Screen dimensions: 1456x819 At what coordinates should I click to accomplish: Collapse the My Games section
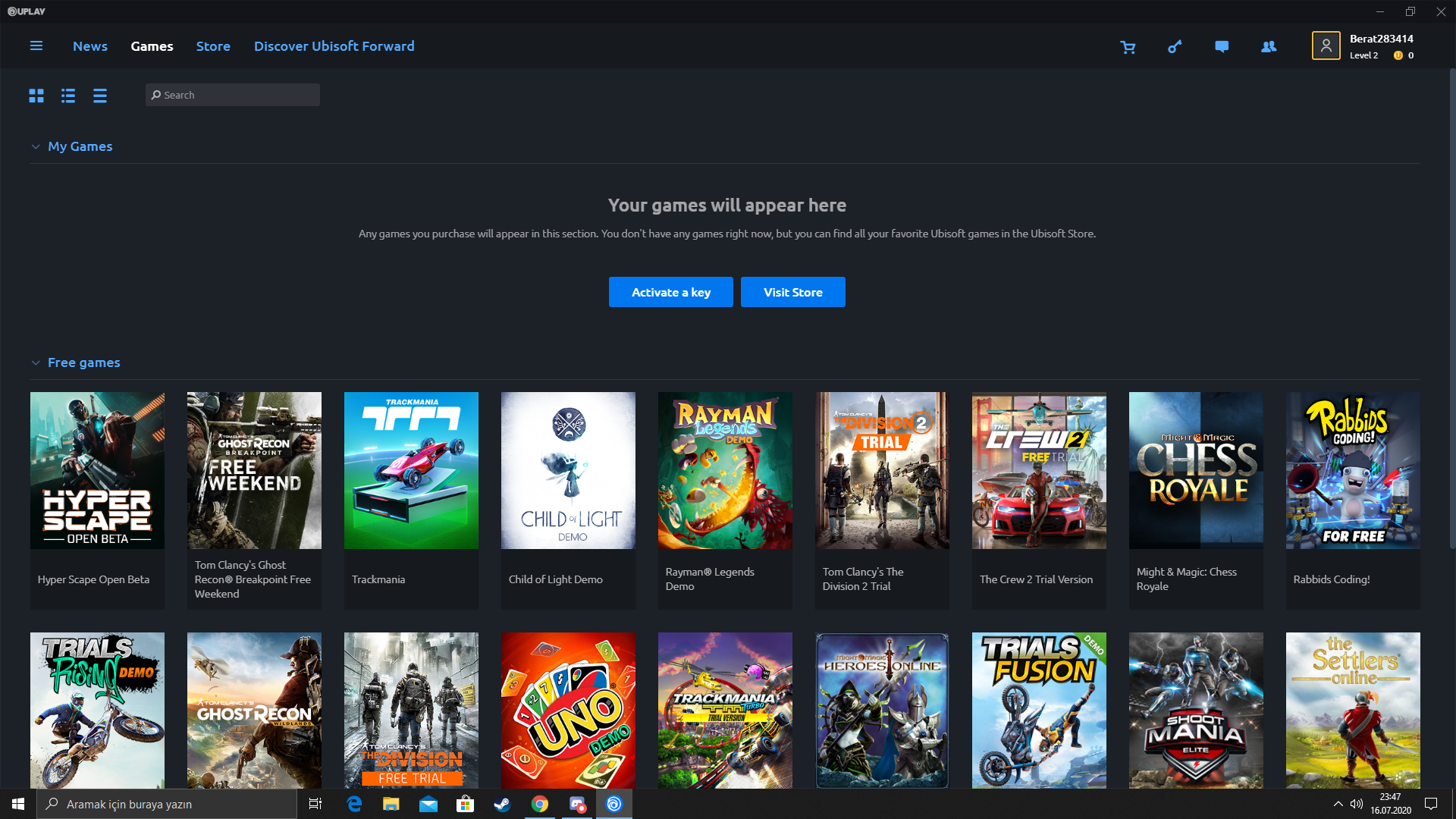pos(36,147)
